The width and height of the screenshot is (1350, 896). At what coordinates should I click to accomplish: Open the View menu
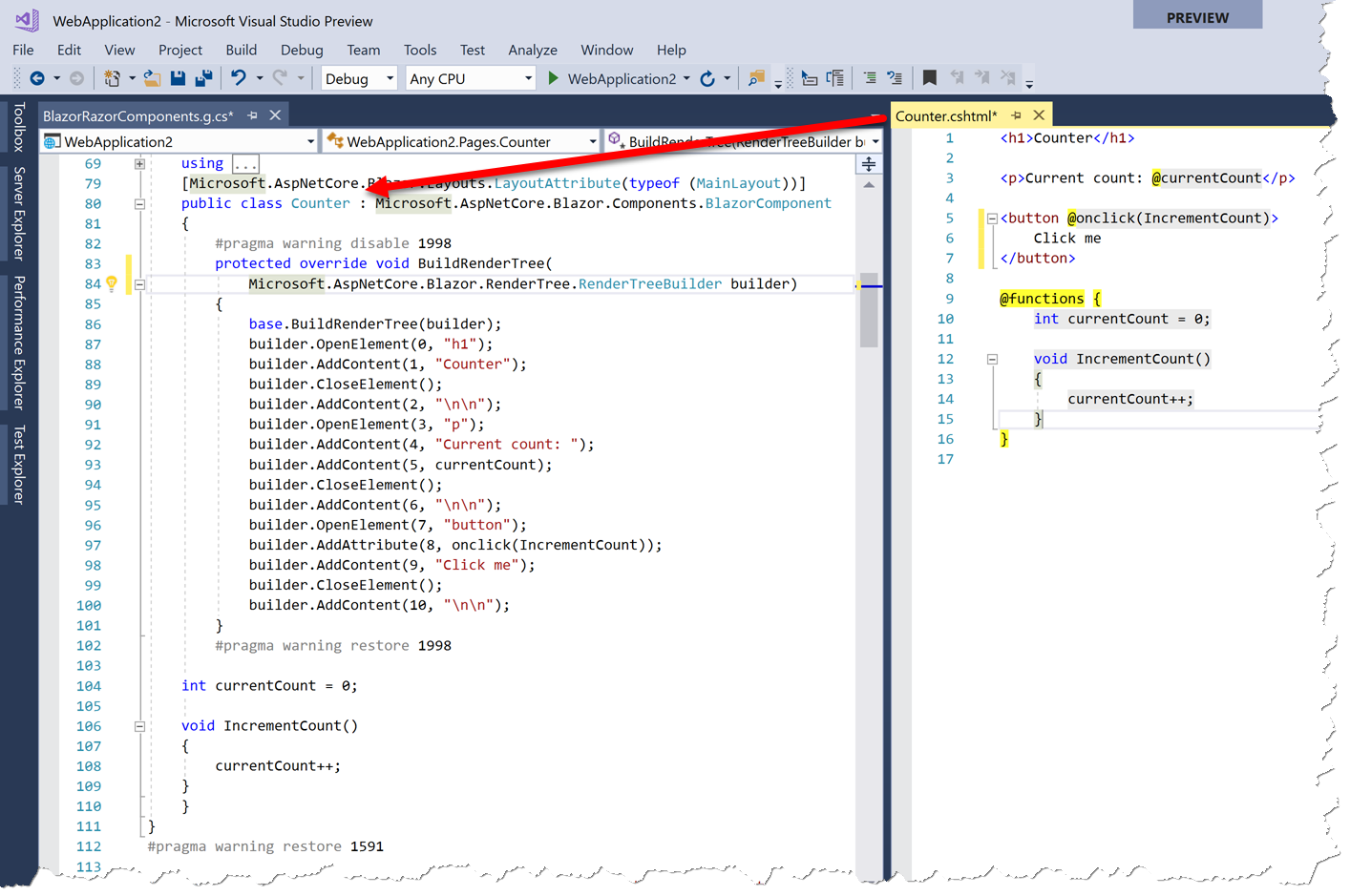click(119, 50)
